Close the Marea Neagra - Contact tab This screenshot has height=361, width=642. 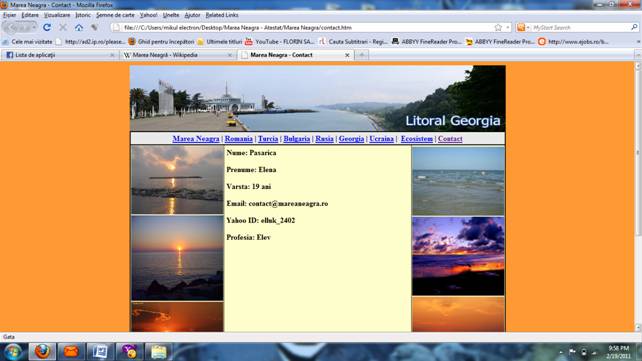[x=347, y=55]
